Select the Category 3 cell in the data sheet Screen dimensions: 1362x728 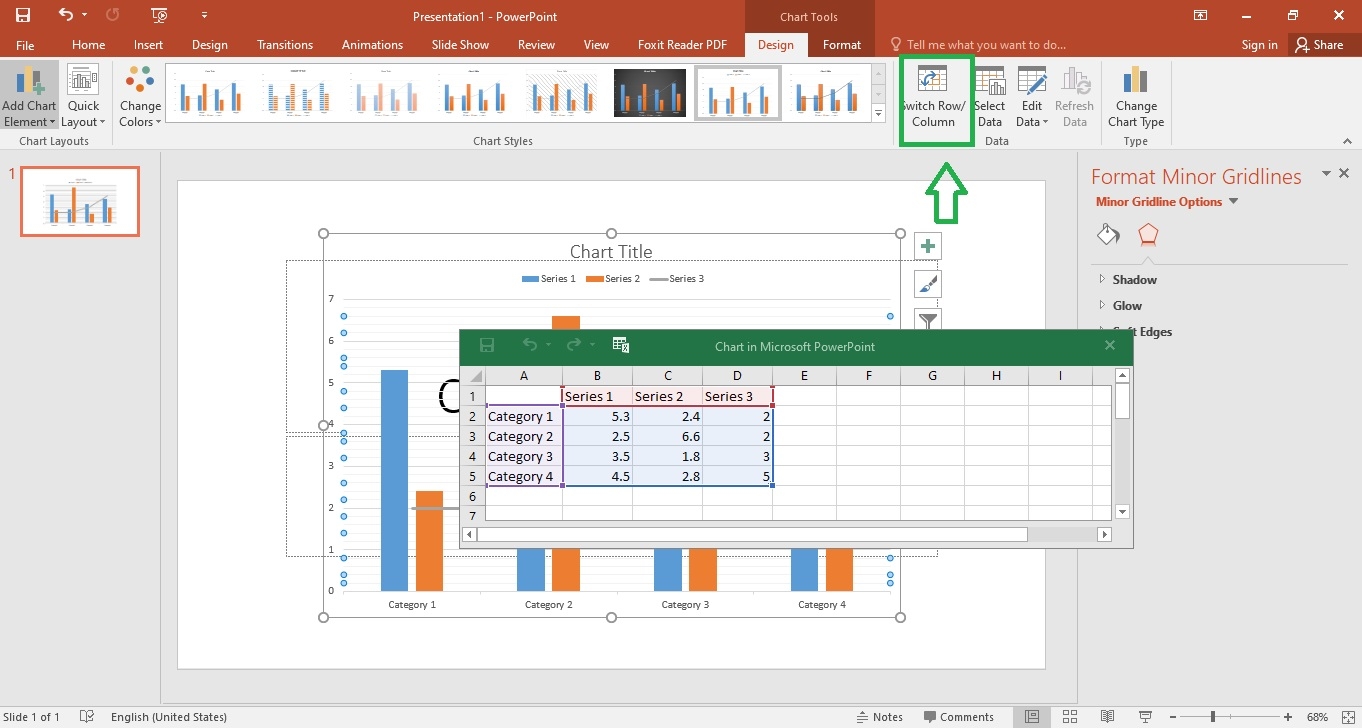click(x=524, y=456)
